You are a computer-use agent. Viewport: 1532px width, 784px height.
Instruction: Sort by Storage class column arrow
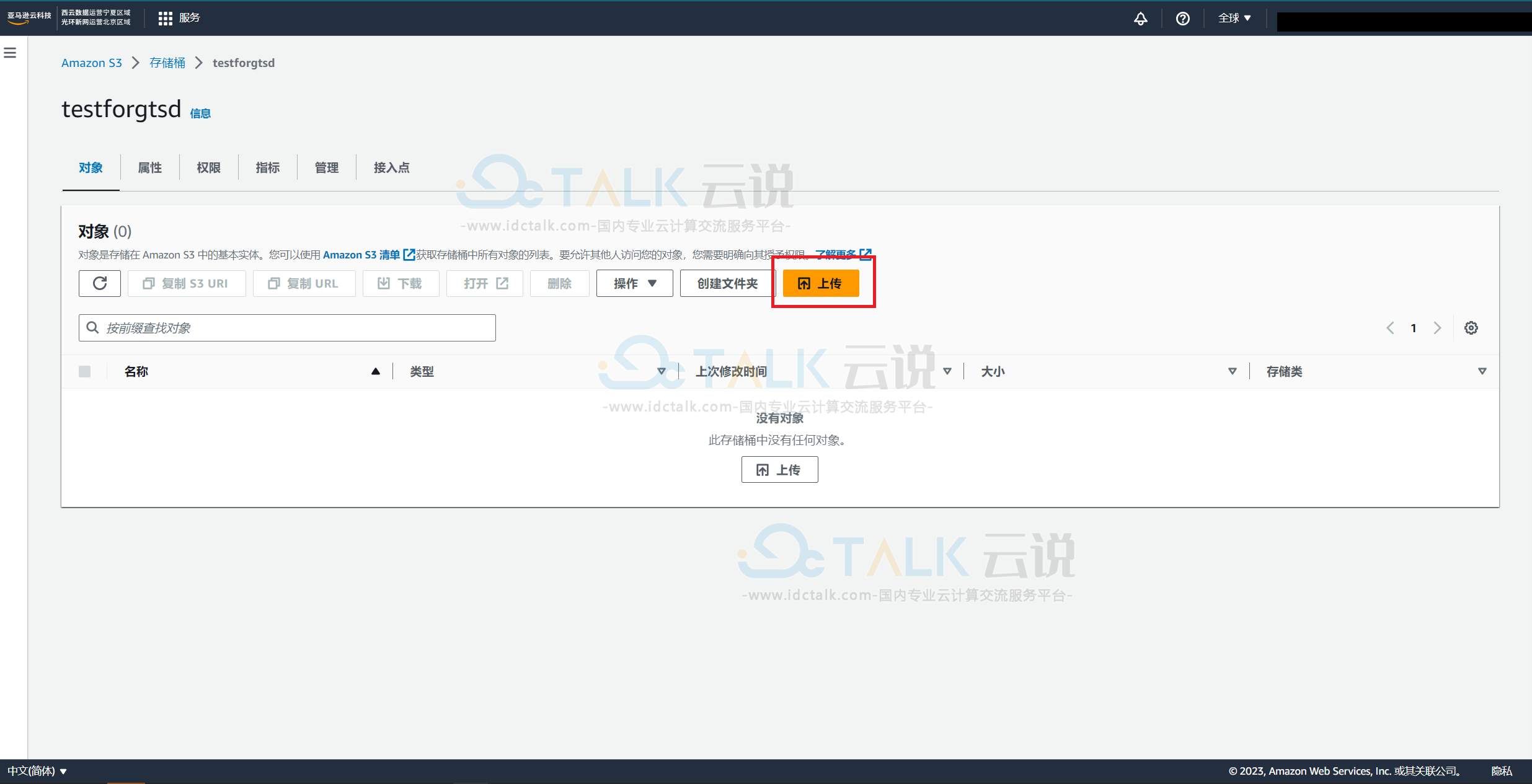click(x=1482, y=372)
